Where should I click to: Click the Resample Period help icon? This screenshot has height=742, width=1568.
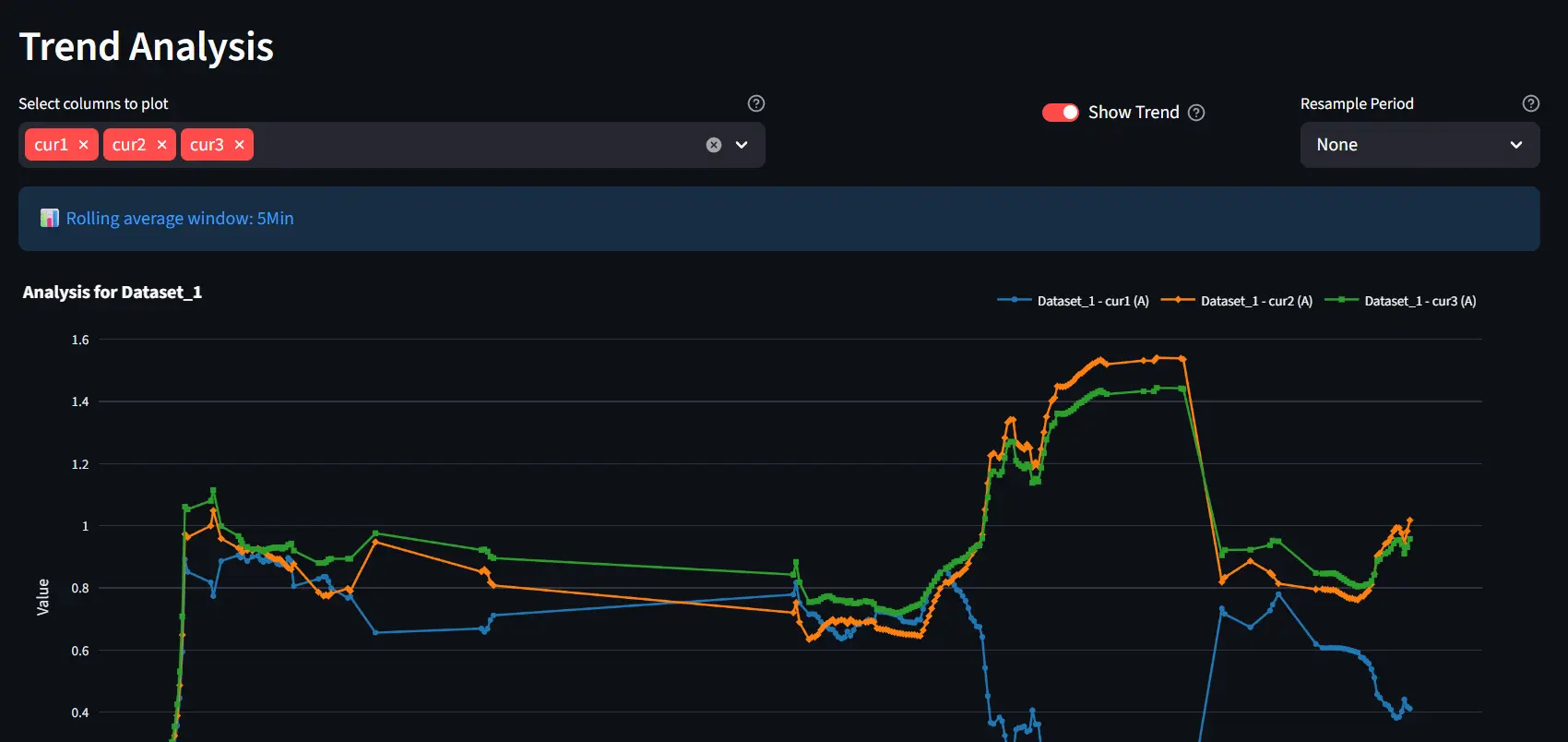tap(1531, 103)
